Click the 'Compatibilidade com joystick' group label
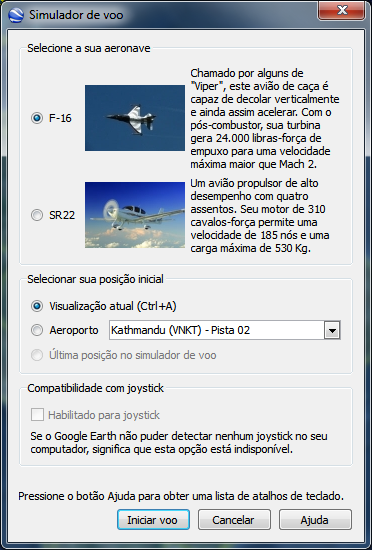The image size is (372, 550). pos(95,388)
